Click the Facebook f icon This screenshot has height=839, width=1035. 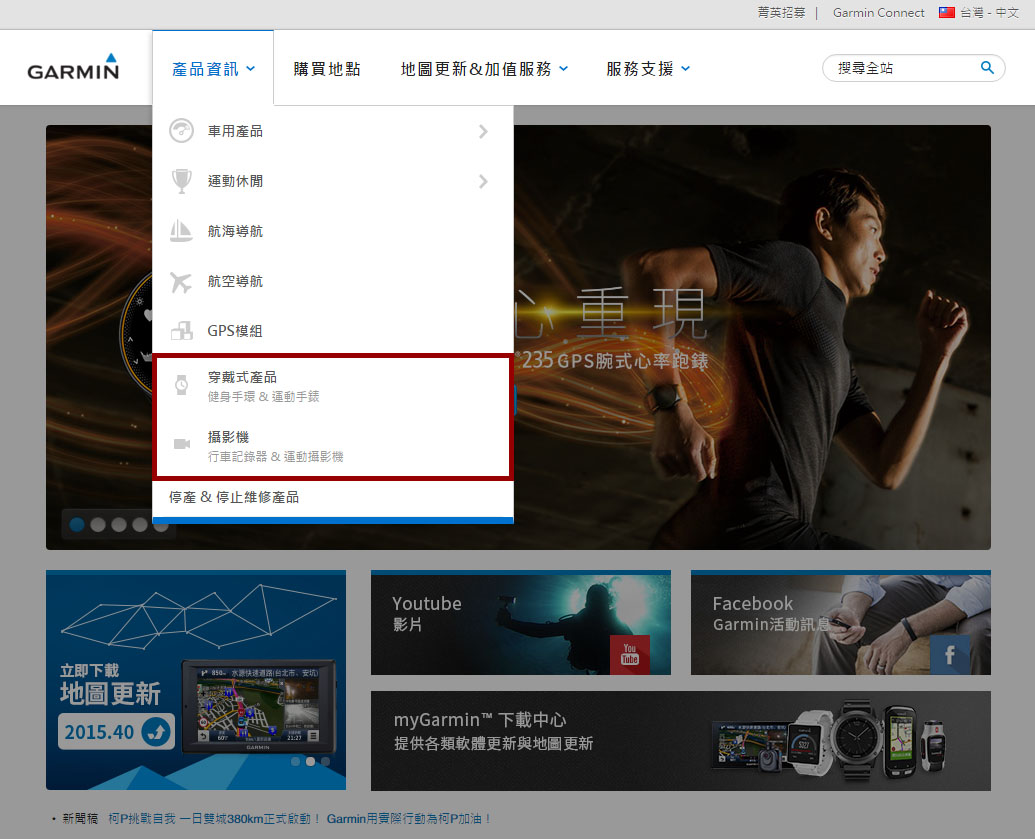(x=950, y=654)
